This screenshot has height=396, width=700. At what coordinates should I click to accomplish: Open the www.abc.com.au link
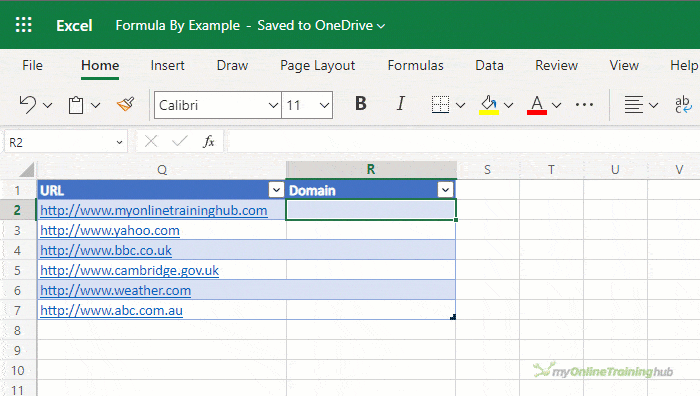pyautogui.click(x=111, y=311)
